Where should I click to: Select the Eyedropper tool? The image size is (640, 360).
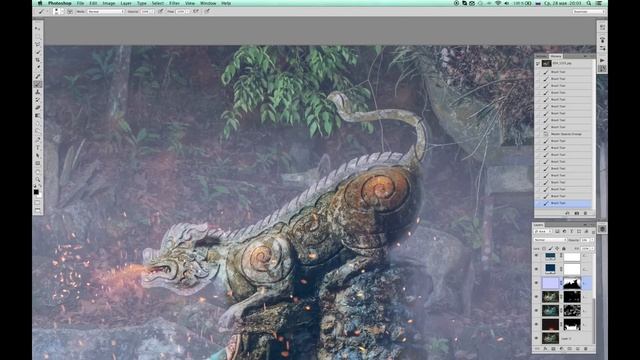[38, 68]
